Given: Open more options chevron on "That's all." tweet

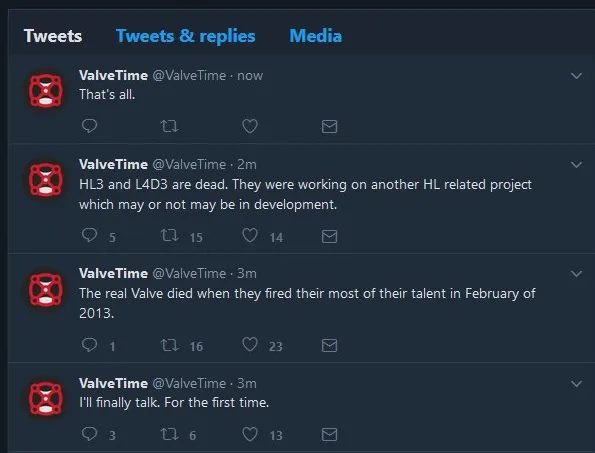Looking at the screenshot, I should click(x=576, y=76).
